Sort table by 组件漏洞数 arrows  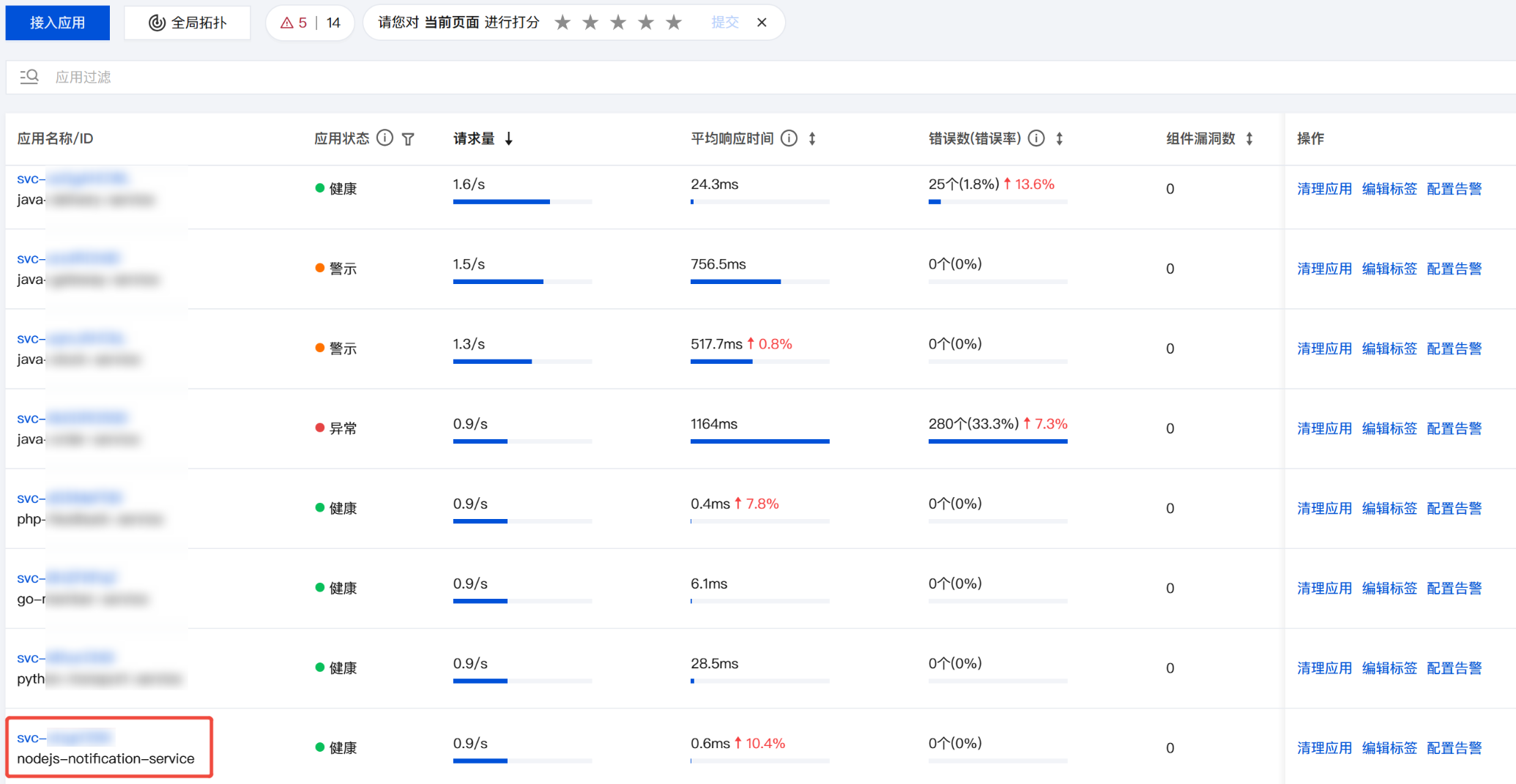tap(1249, 139)
